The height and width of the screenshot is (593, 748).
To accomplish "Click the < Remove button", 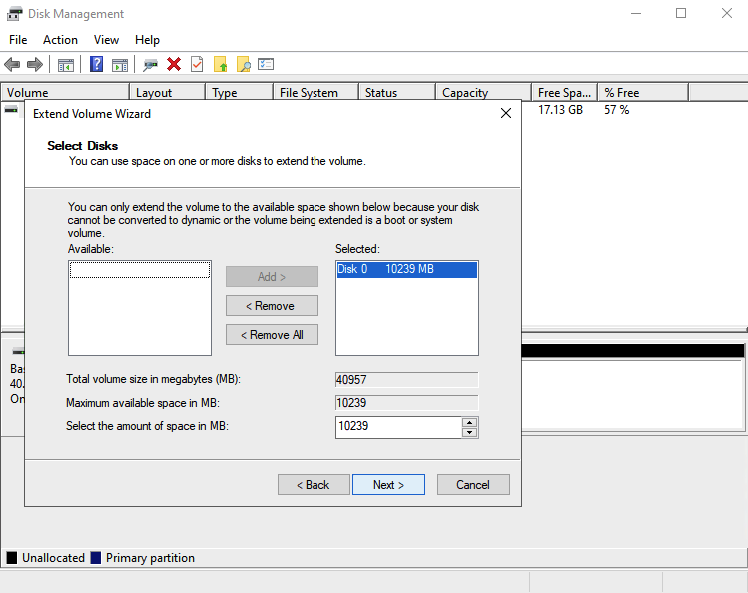I will [x=272, y=306].
